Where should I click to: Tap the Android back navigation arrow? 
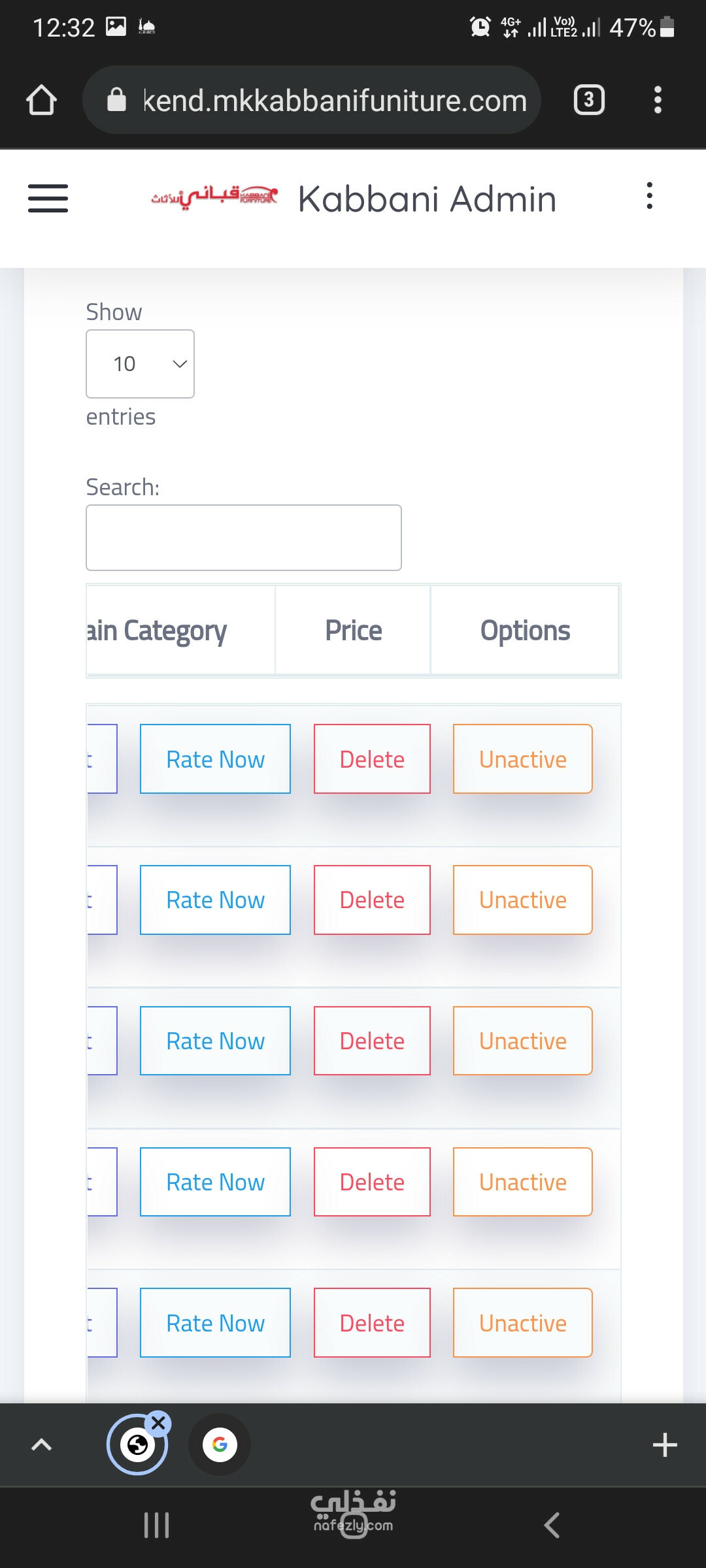tap(552, 1525)
